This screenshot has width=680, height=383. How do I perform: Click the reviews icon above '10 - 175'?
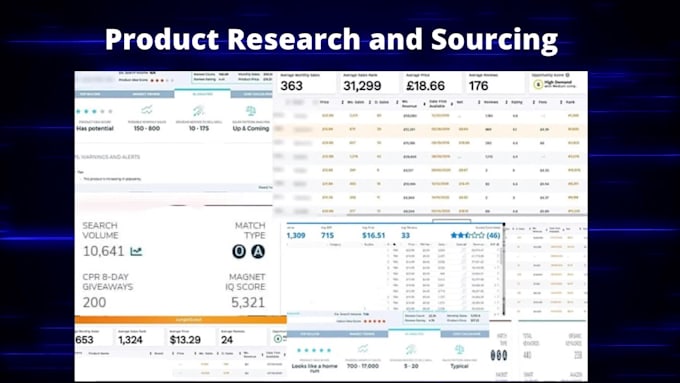(199, 110)
